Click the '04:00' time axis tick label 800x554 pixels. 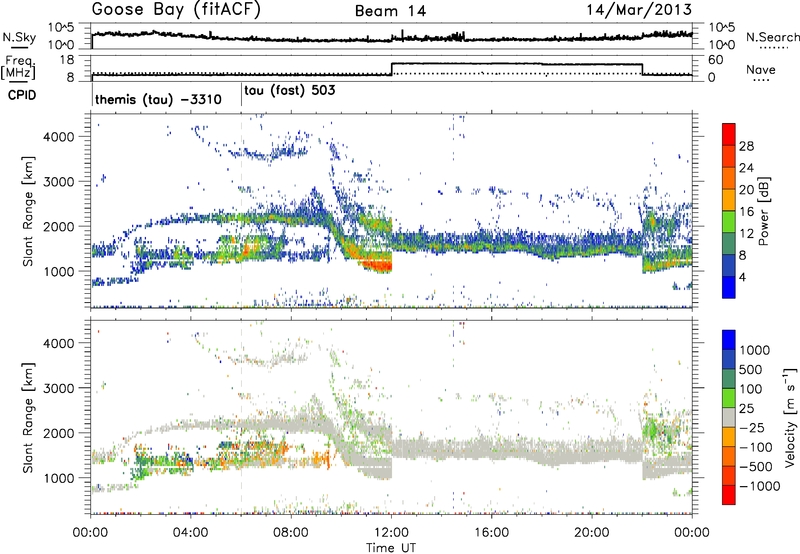[x=190, y=533]
